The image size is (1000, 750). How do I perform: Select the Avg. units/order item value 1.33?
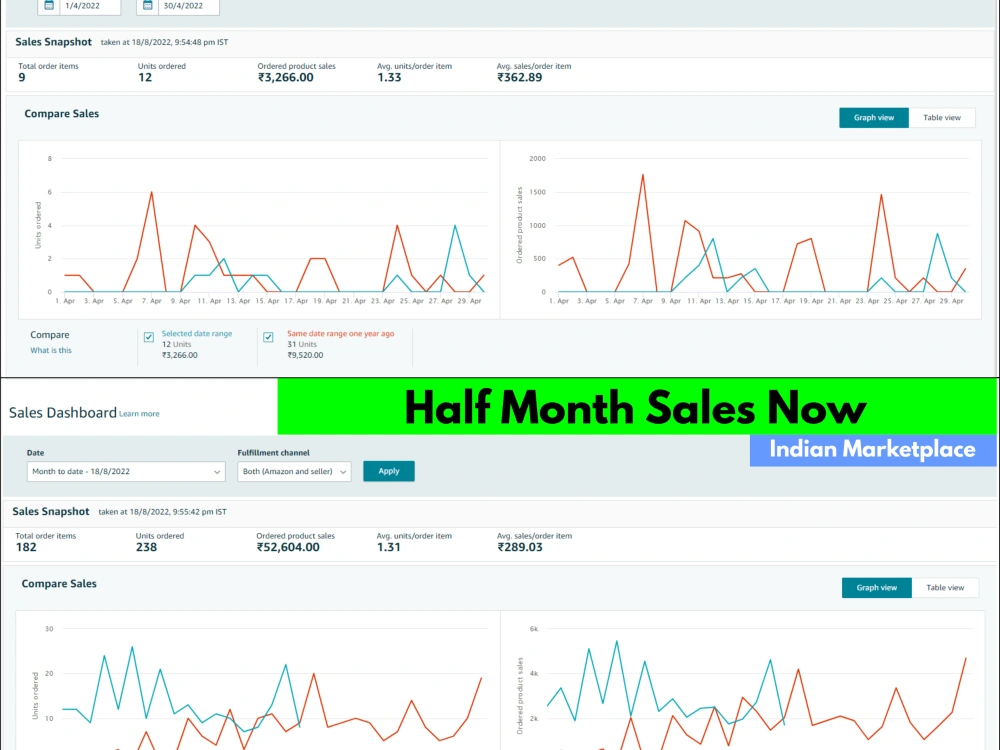point(389,77)
